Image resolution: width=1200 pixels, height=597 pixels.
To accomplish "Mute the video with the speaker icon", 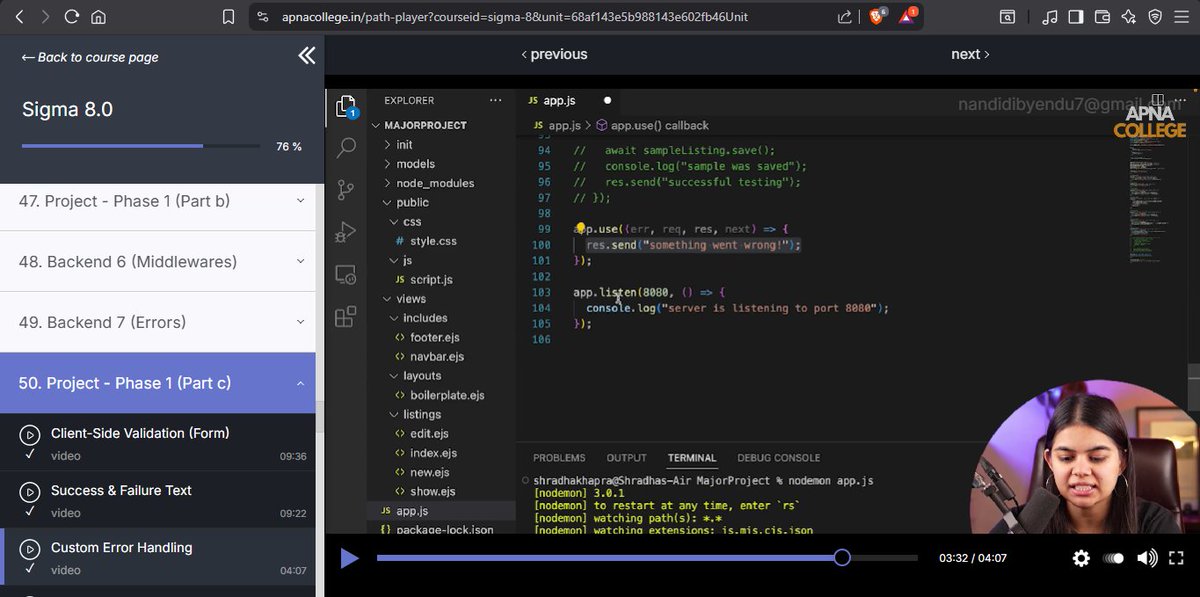I will point(1147,558).
